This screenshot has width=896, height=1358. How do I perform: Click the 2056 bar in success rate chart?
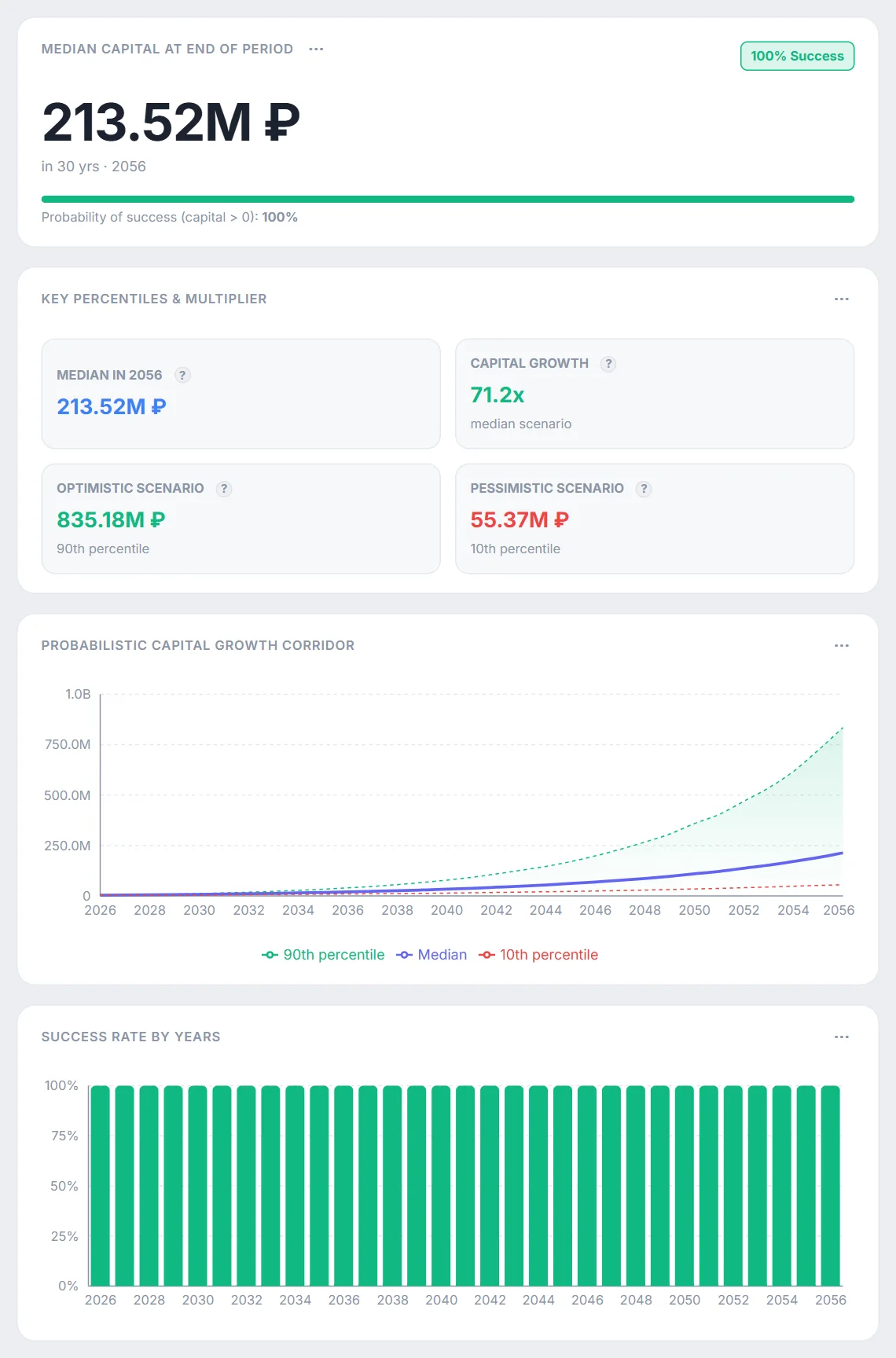click(831, 1186)
